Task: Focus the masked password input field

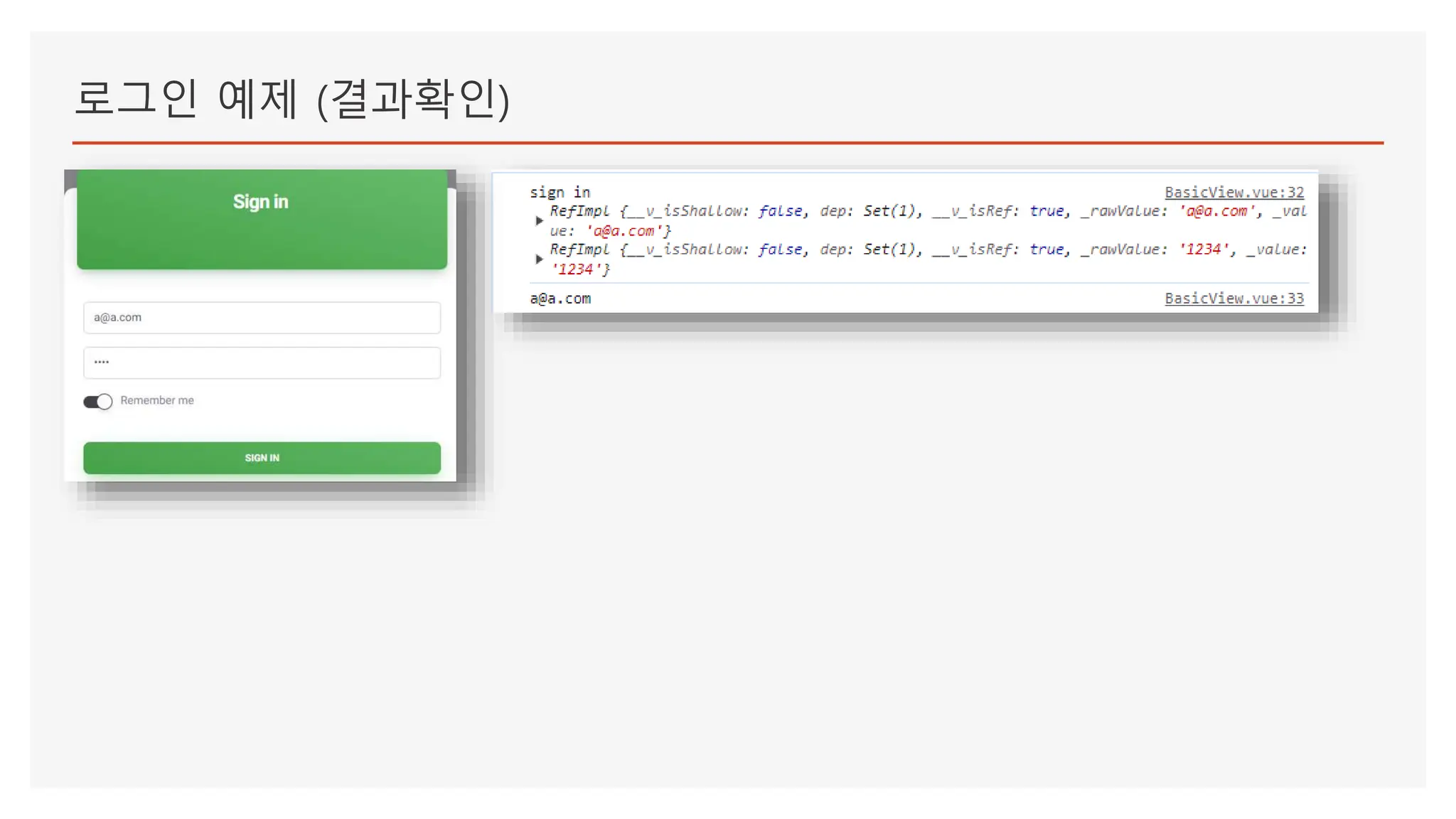Action: (262, 363)
